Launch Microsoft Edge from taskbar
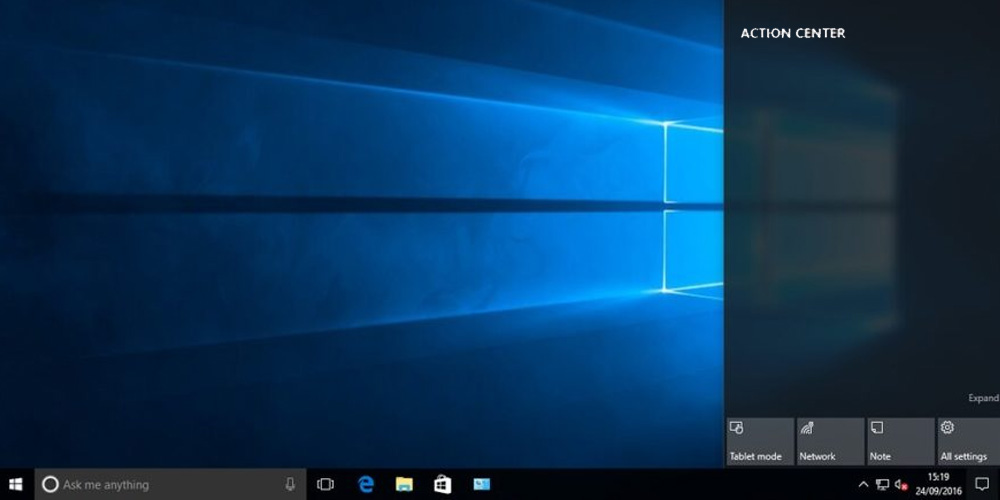Image resolution: width=1000 pixels, height=500 pixels. pyautogui.click(x=365, y=485)
